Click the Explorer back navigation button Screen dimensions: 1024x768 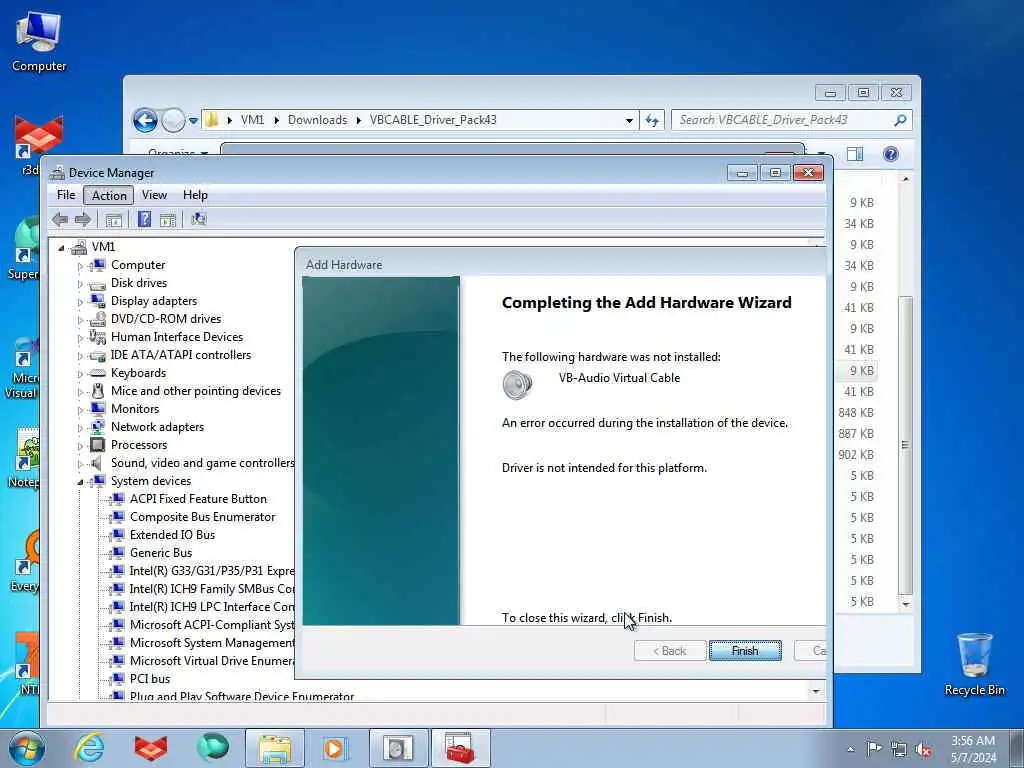pos(145,120)
